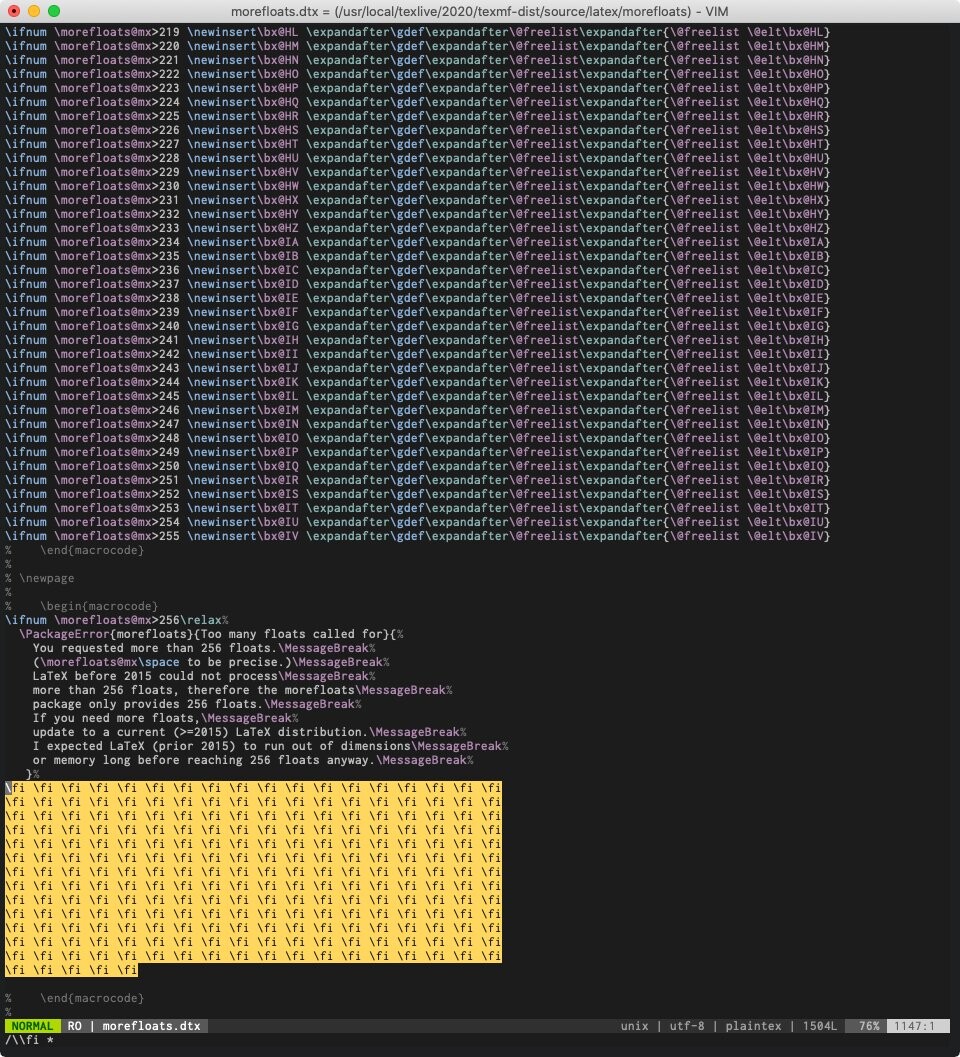
Task: Click the morefloats.dtx filename in status line
Action: 151,1026
